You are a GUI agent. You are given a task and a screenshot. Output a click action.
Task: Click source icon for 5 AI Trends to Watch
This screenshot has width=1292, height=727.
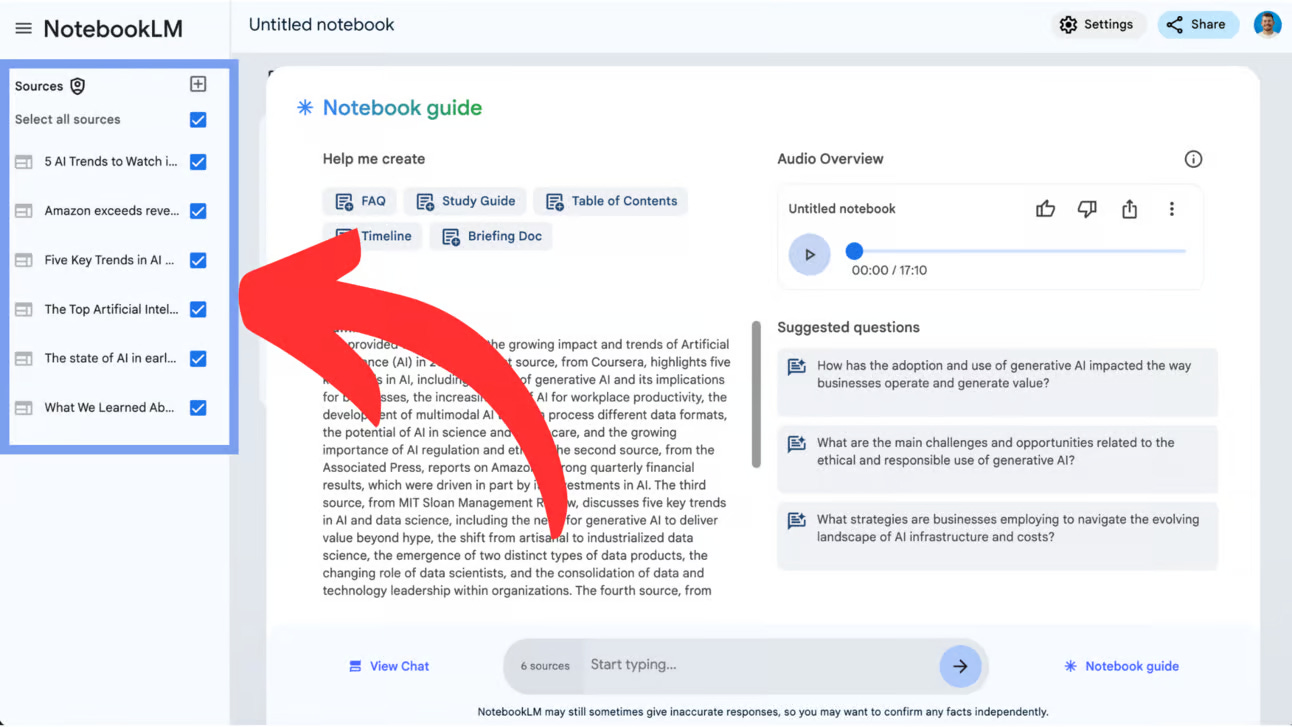(24, 162)
